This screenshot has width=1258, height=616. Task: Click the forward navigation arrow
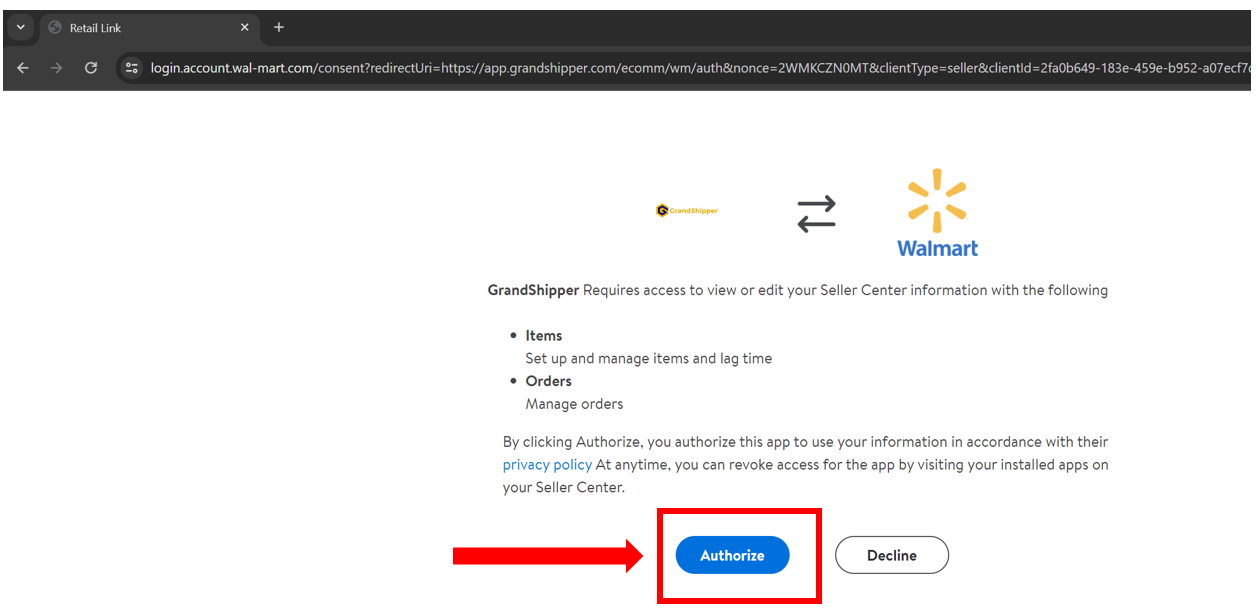click(57, 68)
